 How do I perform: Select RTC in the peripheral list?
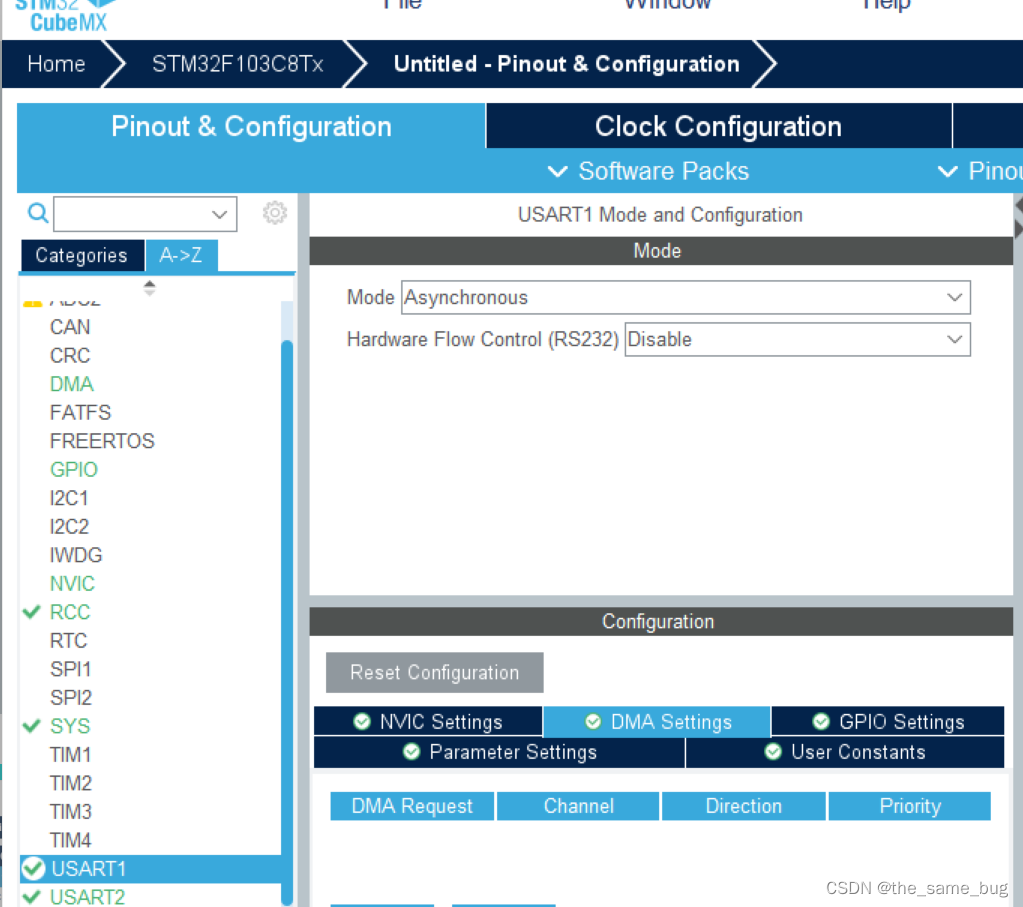(x=69, y=641)
